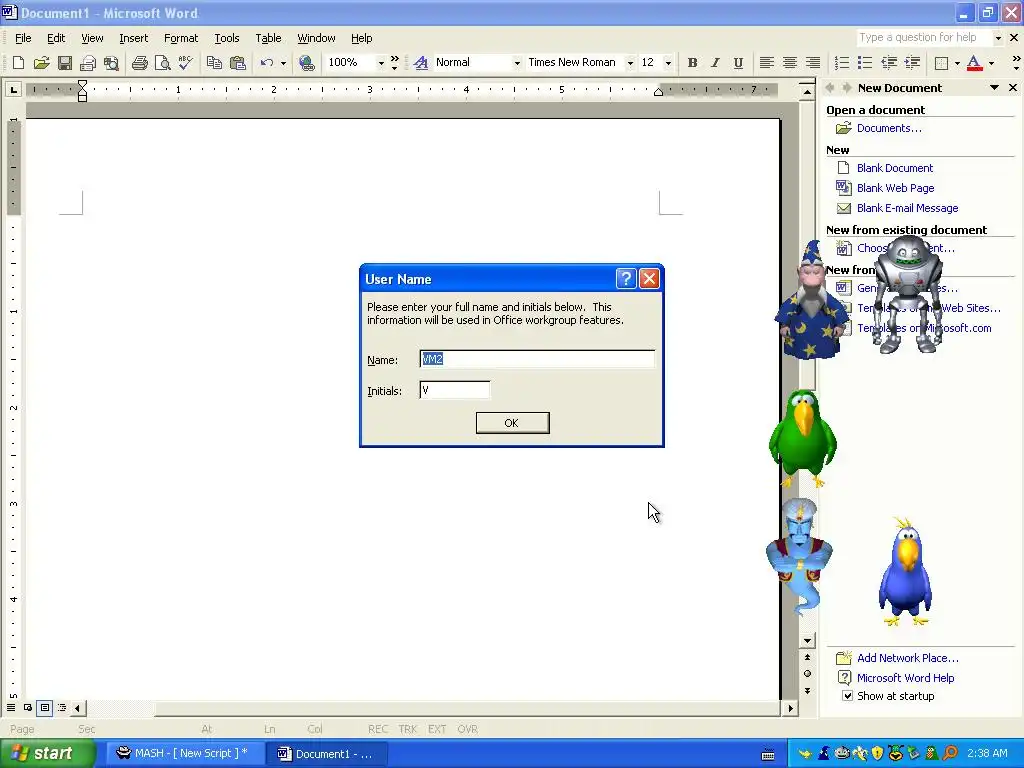The width and height of the screenshot is (1024, 768).
Task: Open the Tools menu
Action: tap(227, 38)
